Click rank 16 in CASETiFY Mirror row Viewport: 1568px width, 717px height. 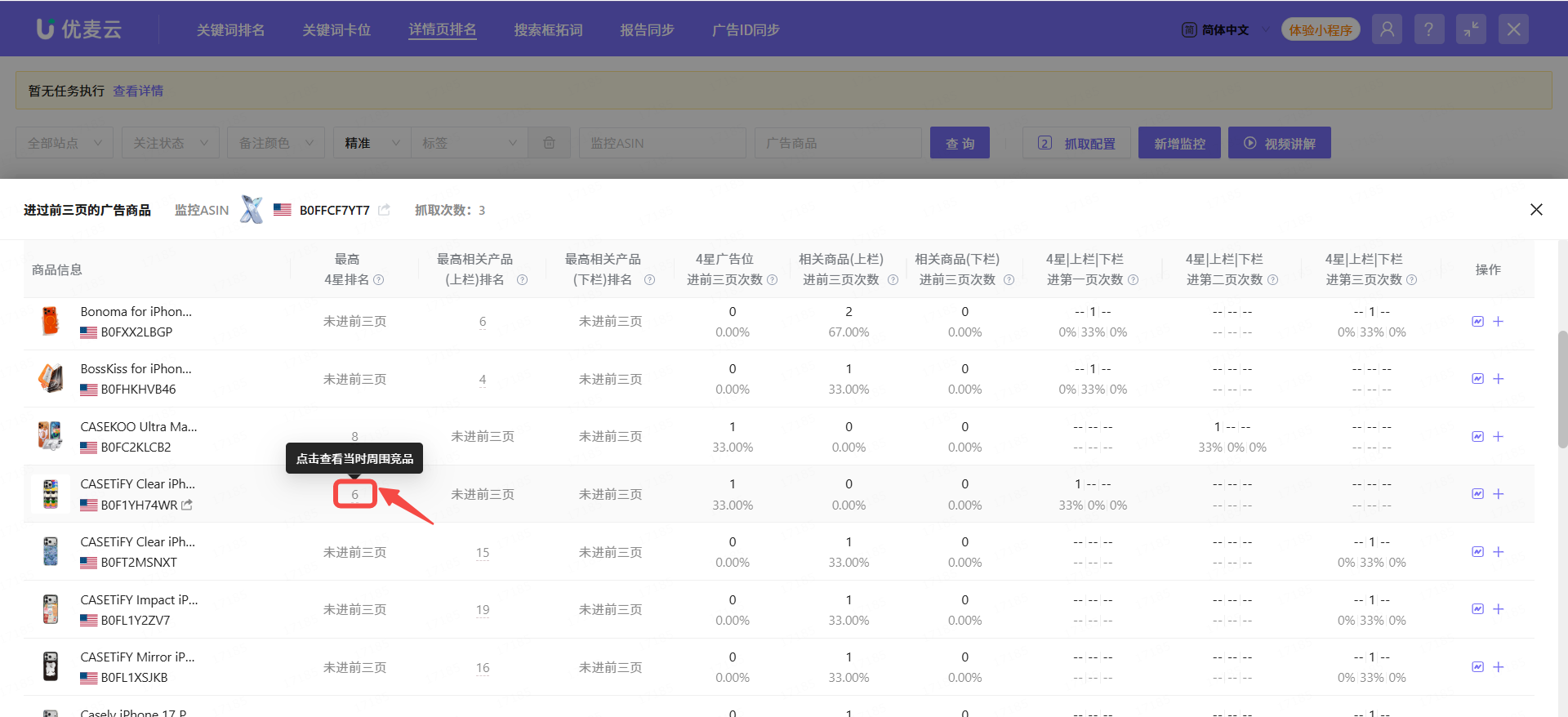[483, 667]
